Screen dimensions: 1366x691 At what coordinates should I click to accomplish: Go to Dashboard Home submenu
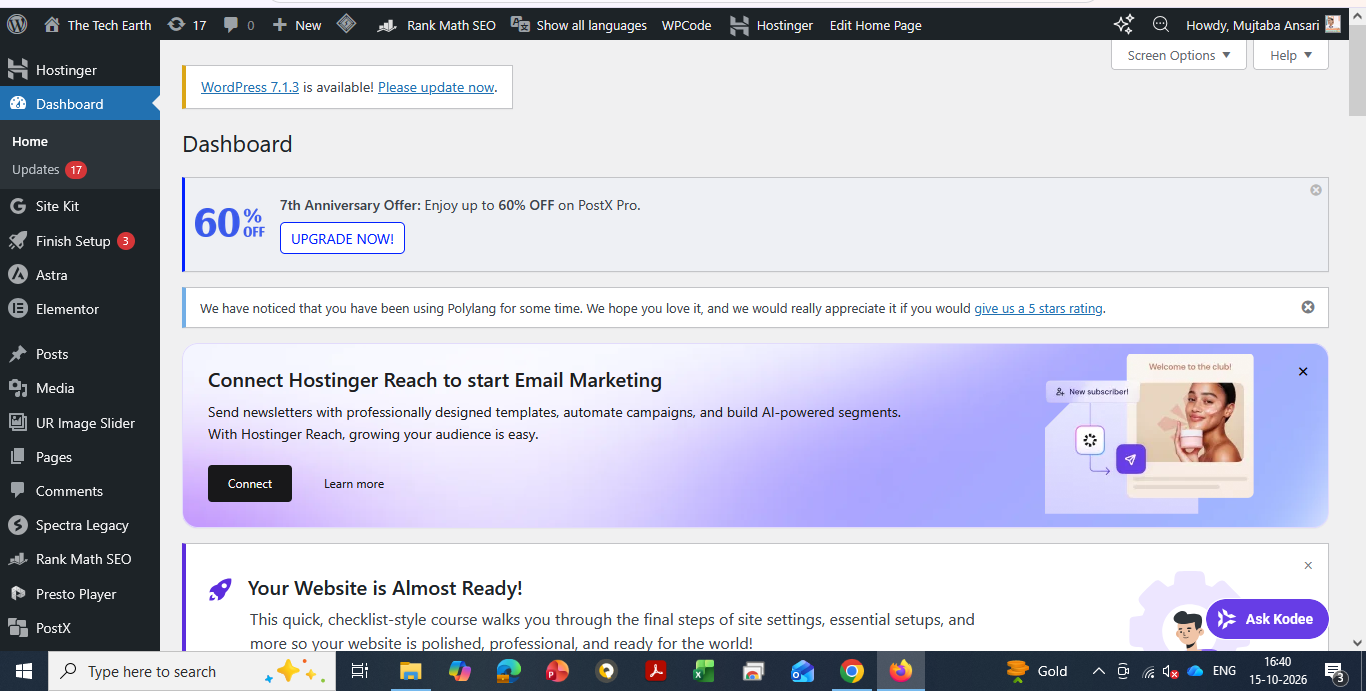30,142
